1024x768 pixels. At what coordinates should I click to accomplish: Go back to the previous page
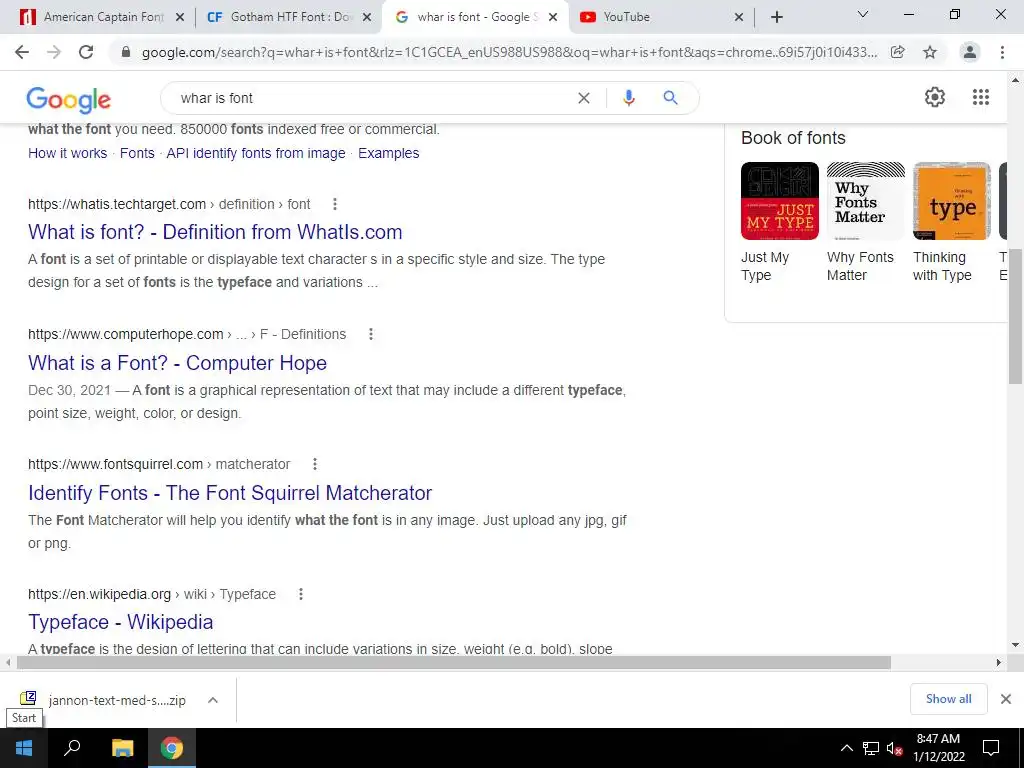22,52
